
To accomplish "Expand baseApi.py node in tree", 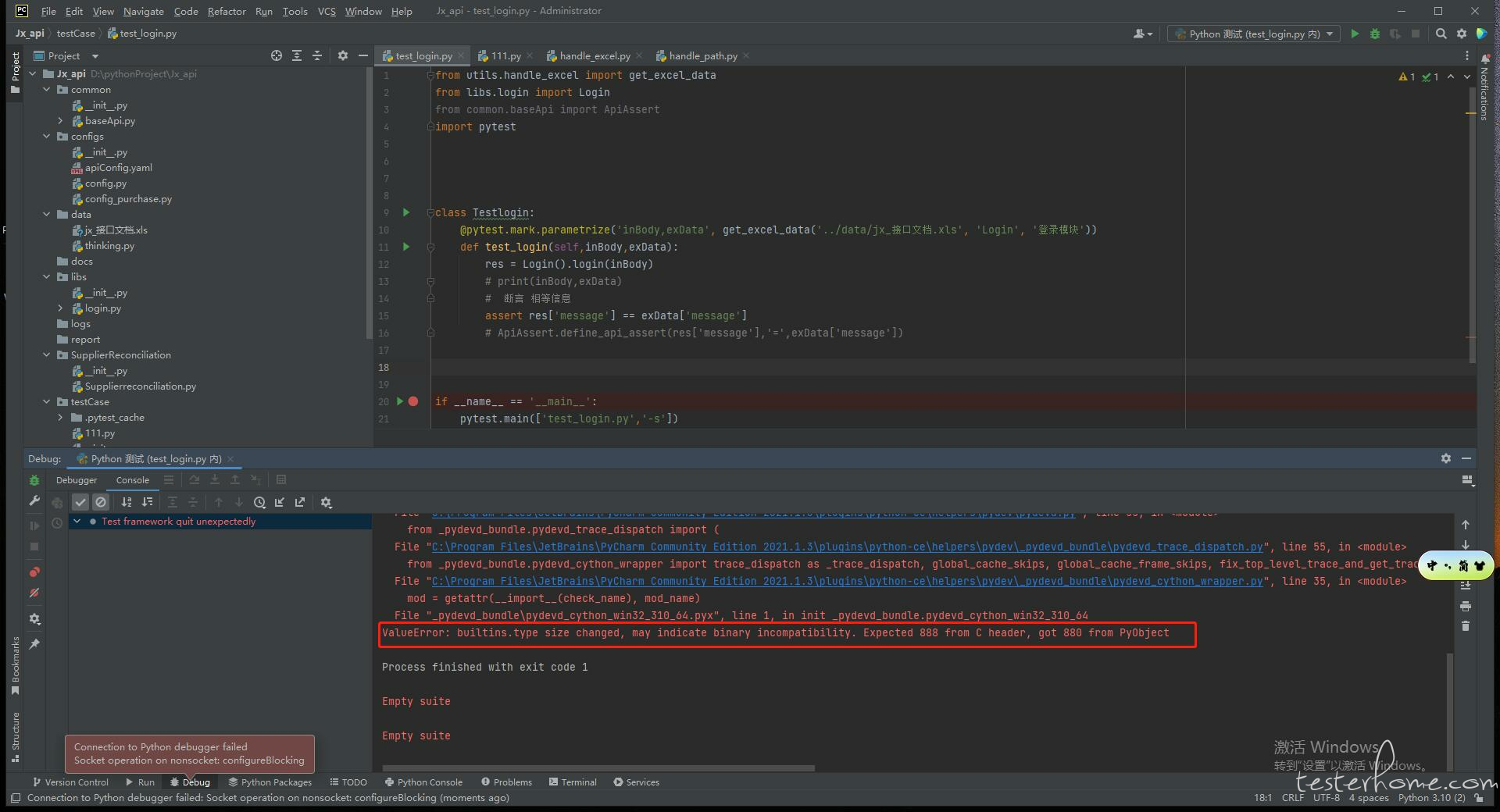I will point(60,121).
